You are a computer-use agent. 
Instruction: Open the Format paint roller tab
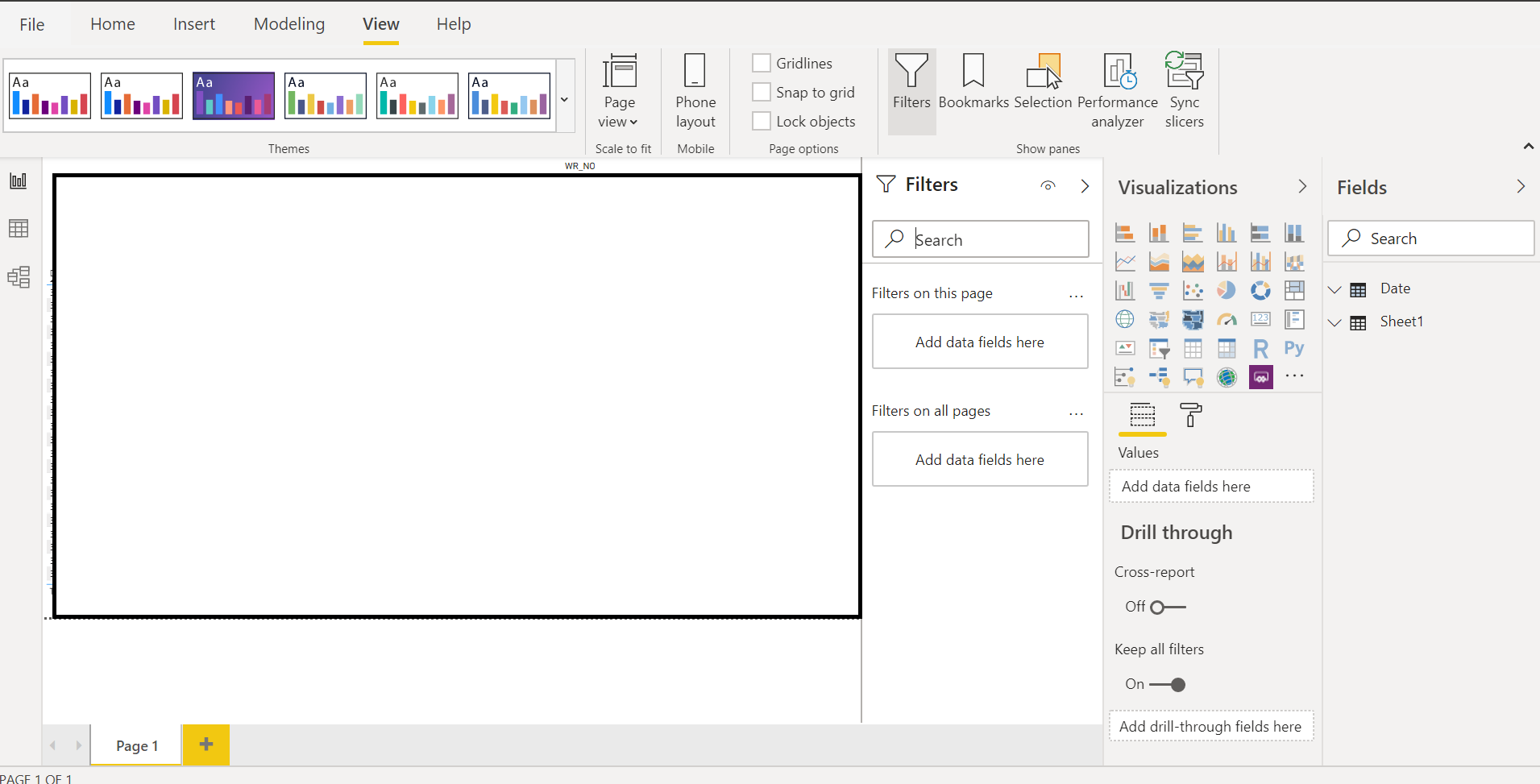[1190, 416]
